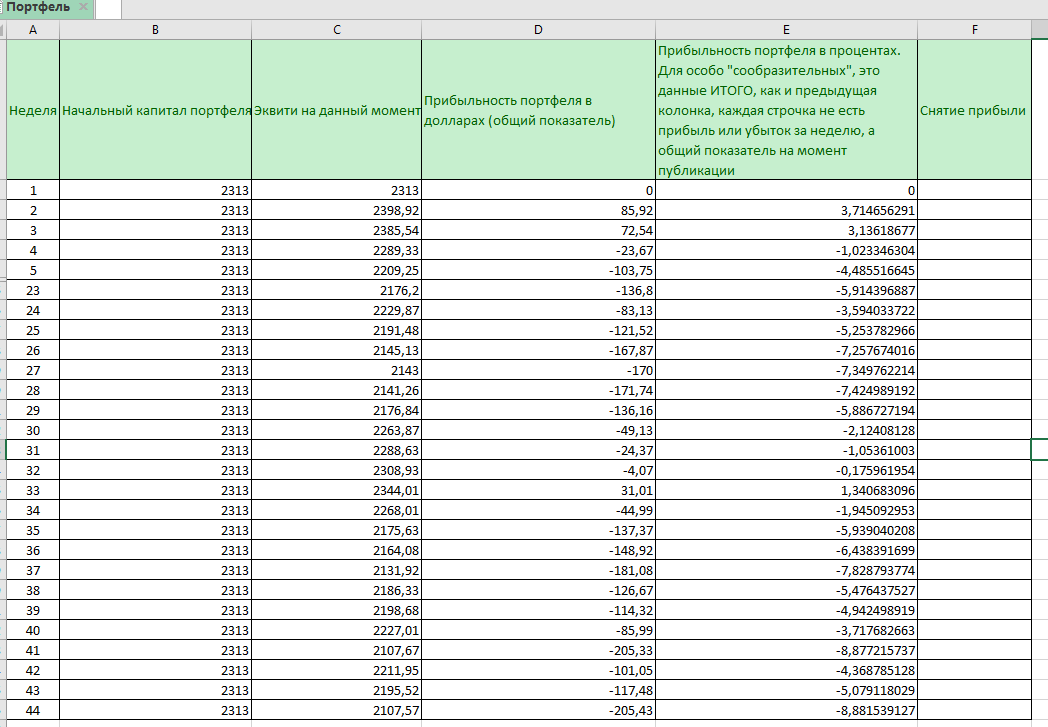The width and height of the screenshot is (1048, 727).
Task: Click the empty column F cell in week 31 row
Action: (x=973, y=450)
